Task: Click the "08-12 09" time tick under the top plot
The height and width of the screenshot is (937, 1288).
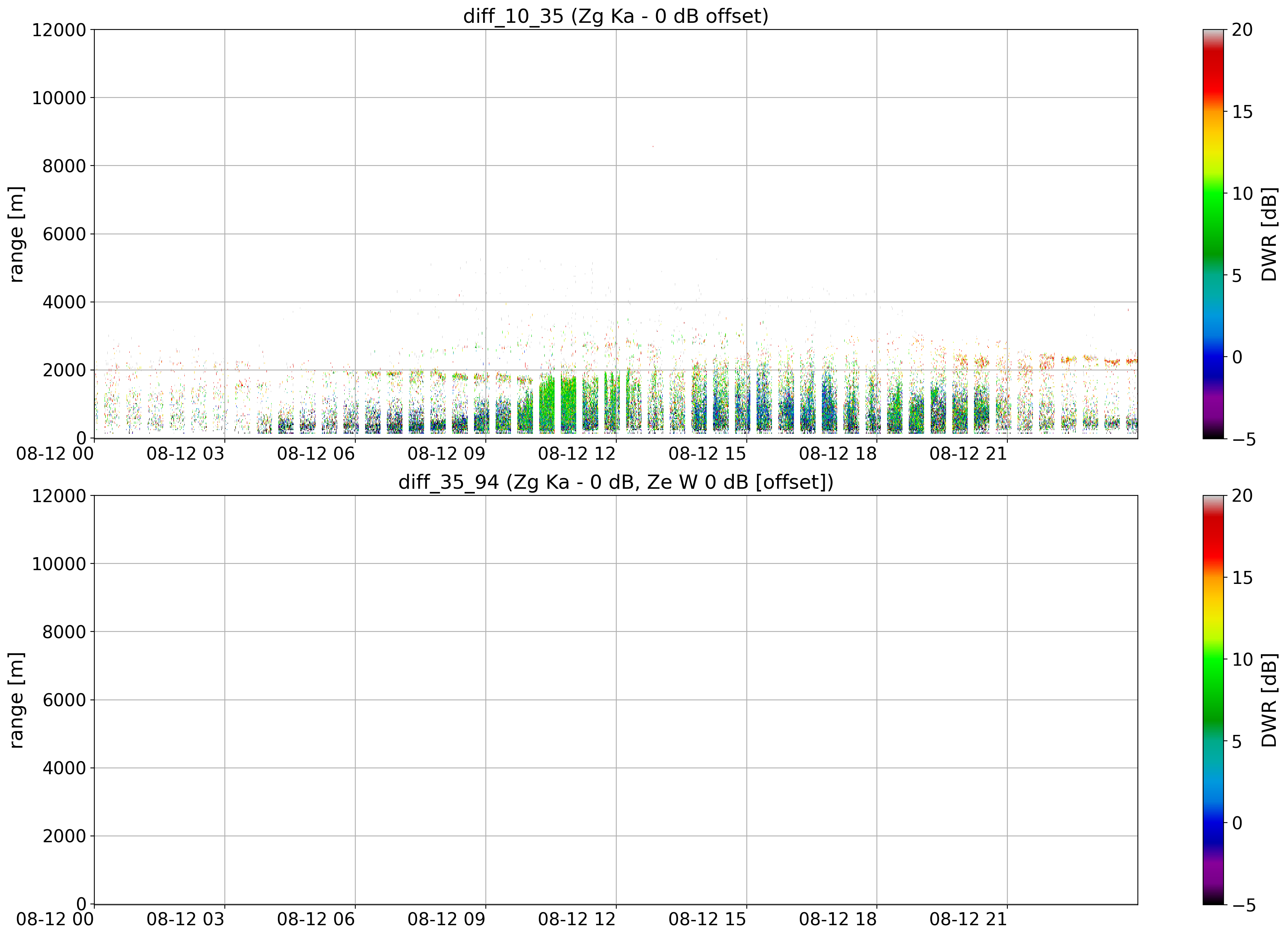Action: coord(446,454)
